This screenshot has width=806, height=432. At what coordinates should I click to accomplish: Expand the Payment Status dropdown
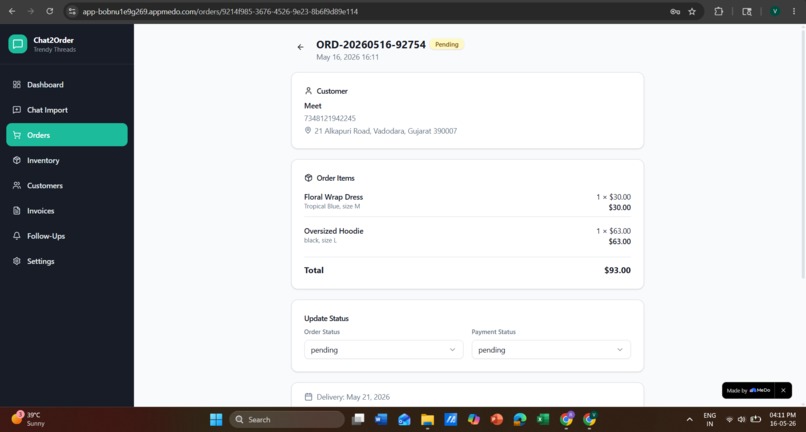point(551,350)
